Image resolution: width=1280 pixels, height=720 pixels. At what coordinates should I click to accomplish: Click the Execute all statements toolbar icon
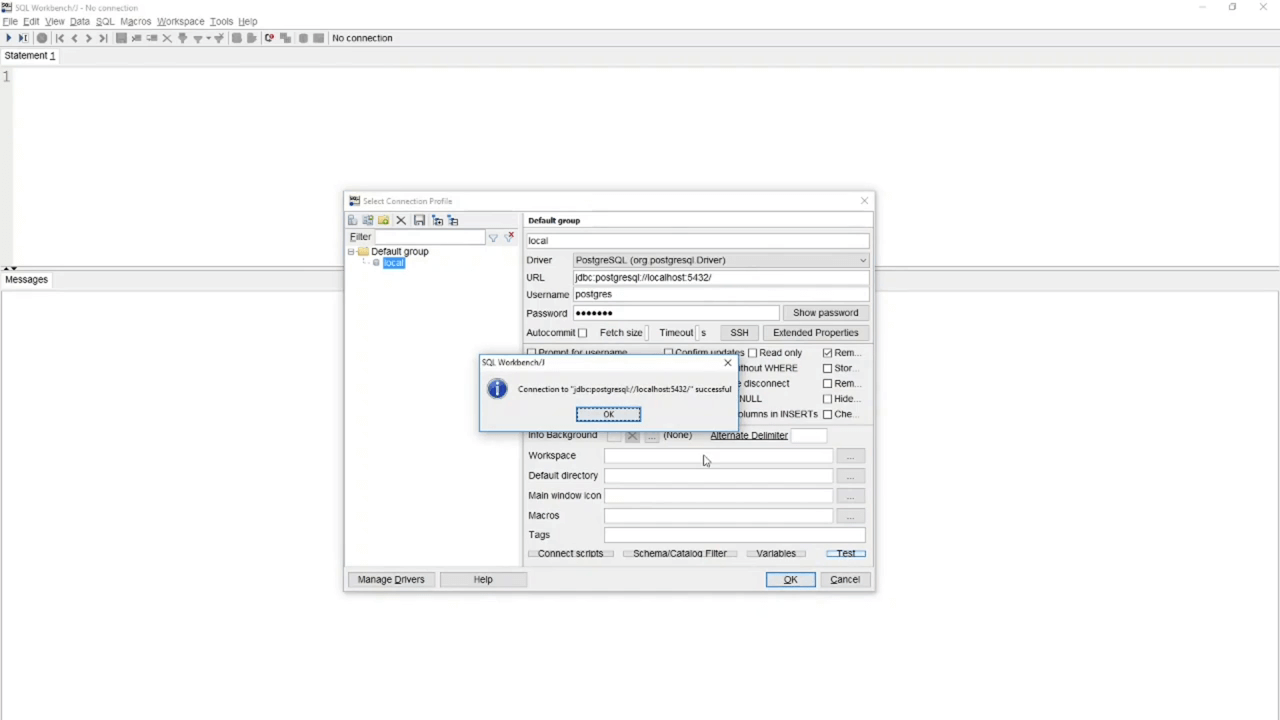click(x=9, y=38)
